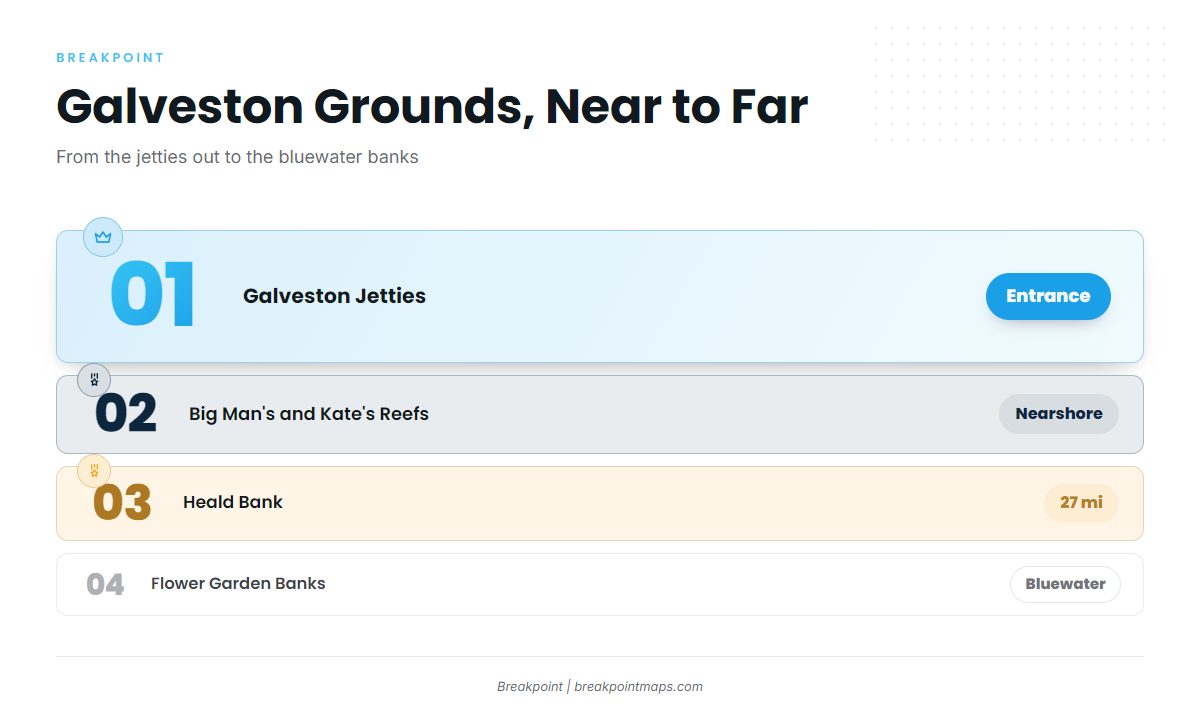Screen dimensions: 1200x721
Task: Click the blue BREAKPOINT label above the heading
Action: [110, 58]
